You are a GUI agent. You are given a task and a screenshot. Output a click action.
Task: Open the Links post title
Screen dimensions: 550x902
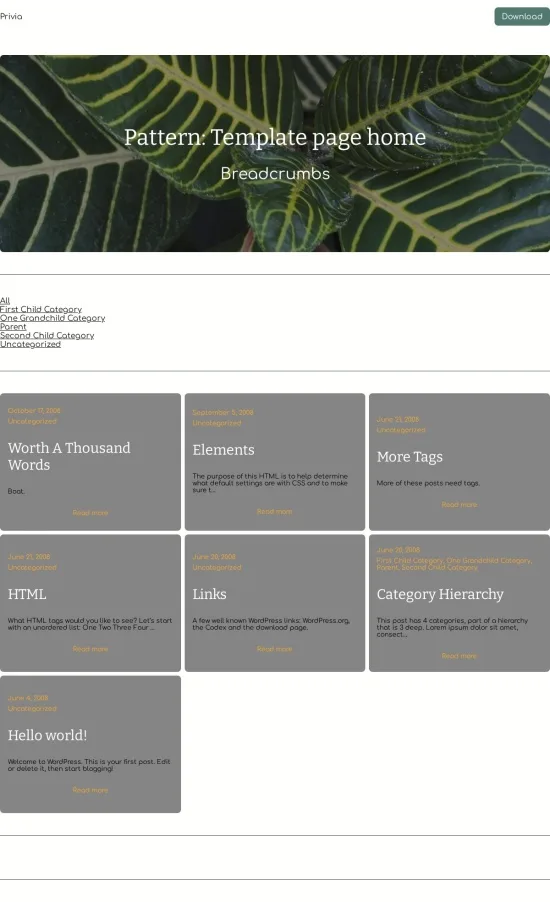[209, 594]
